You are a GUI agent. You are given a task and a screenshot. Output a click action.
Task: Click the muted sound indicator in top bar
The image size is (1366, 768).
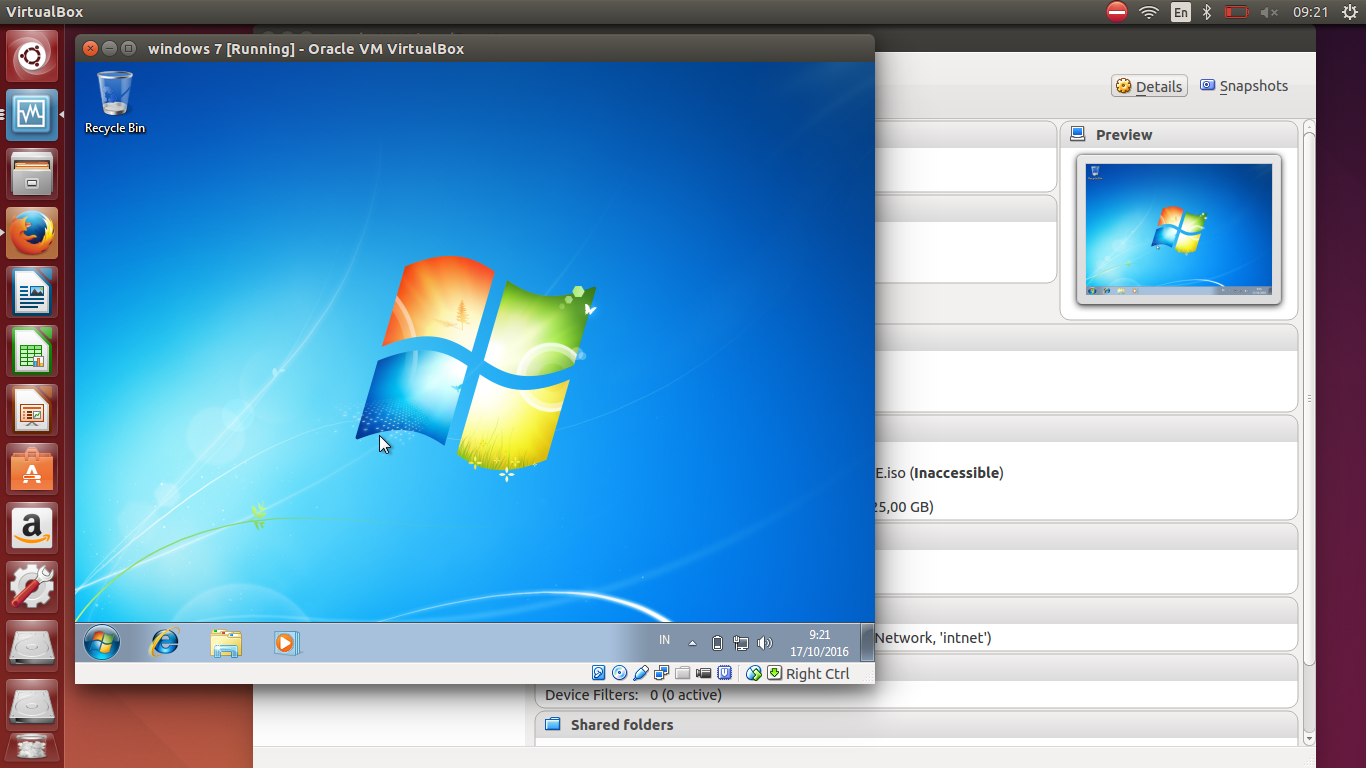tap(1270, 12)
